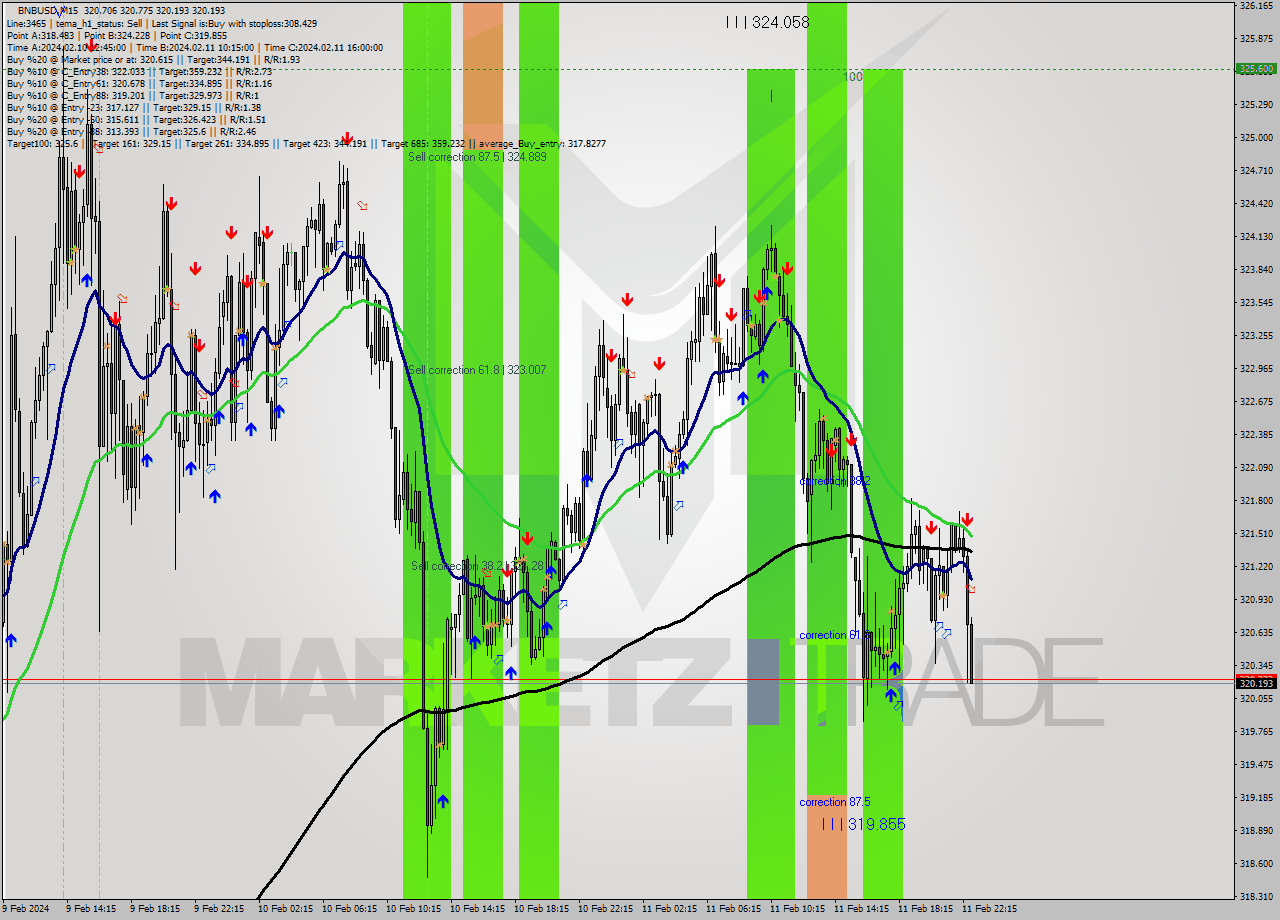Click the C_Entry61: 320.678 buy line

[x=139, y=84]
